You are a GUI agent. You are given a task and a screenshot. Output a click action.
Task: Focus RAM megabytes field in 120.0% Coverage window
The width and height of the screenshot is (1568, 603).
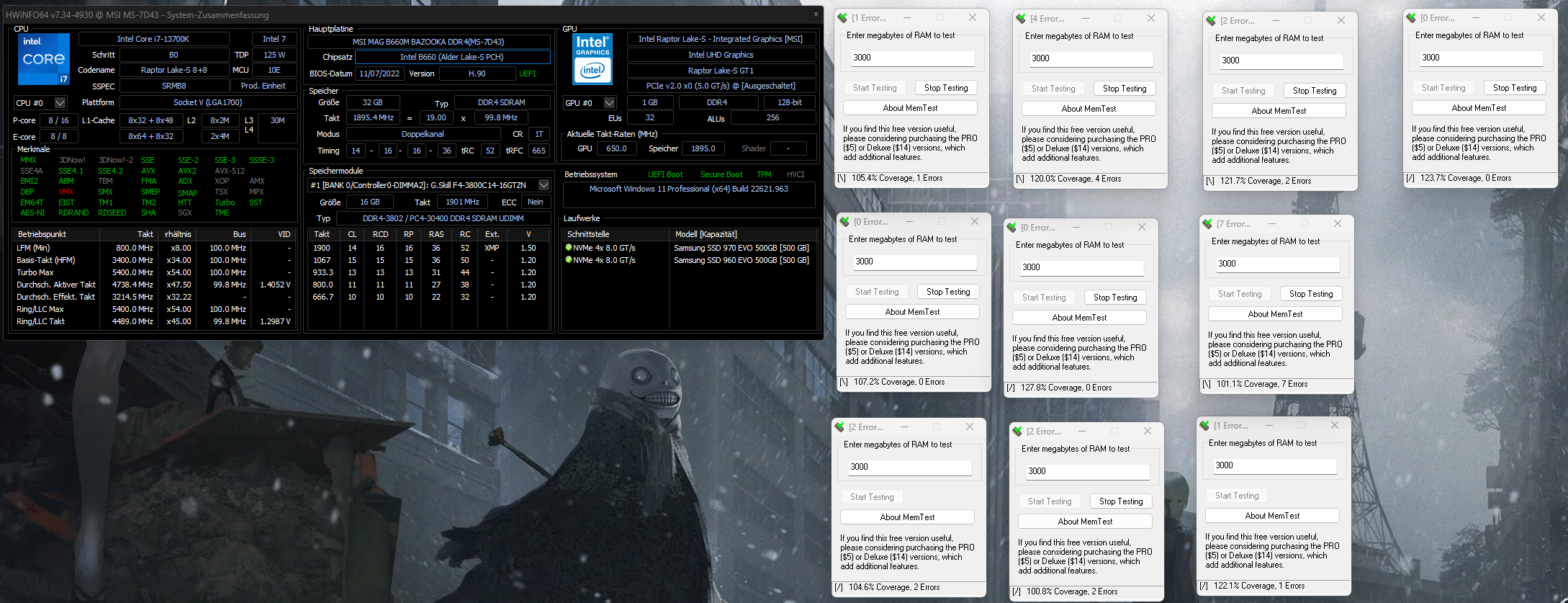coord(1091,58)
